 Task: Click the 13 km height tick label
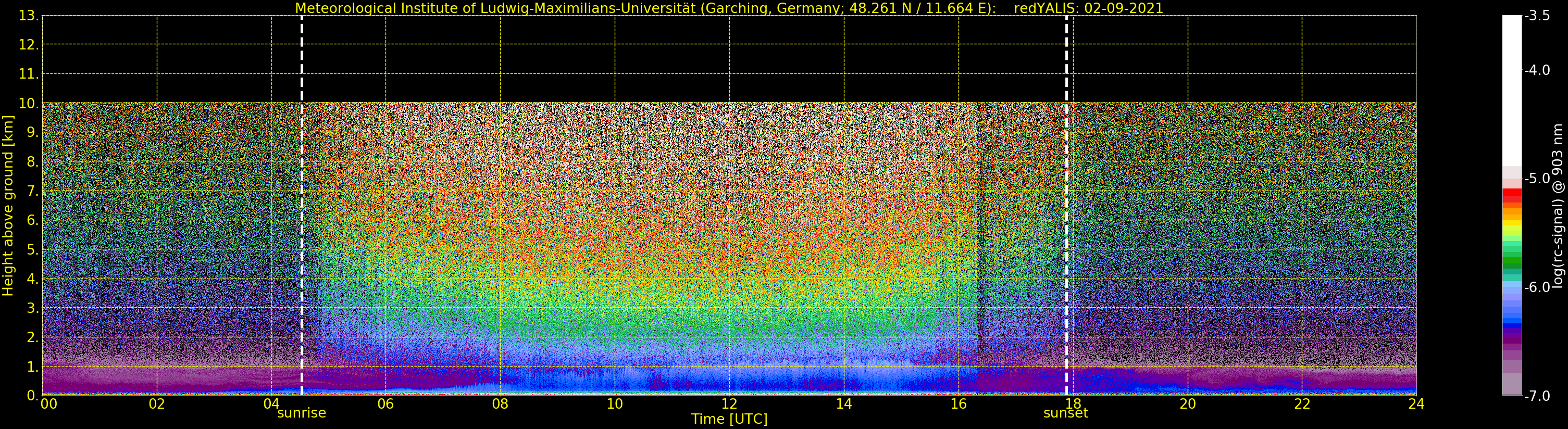(28, 16)
